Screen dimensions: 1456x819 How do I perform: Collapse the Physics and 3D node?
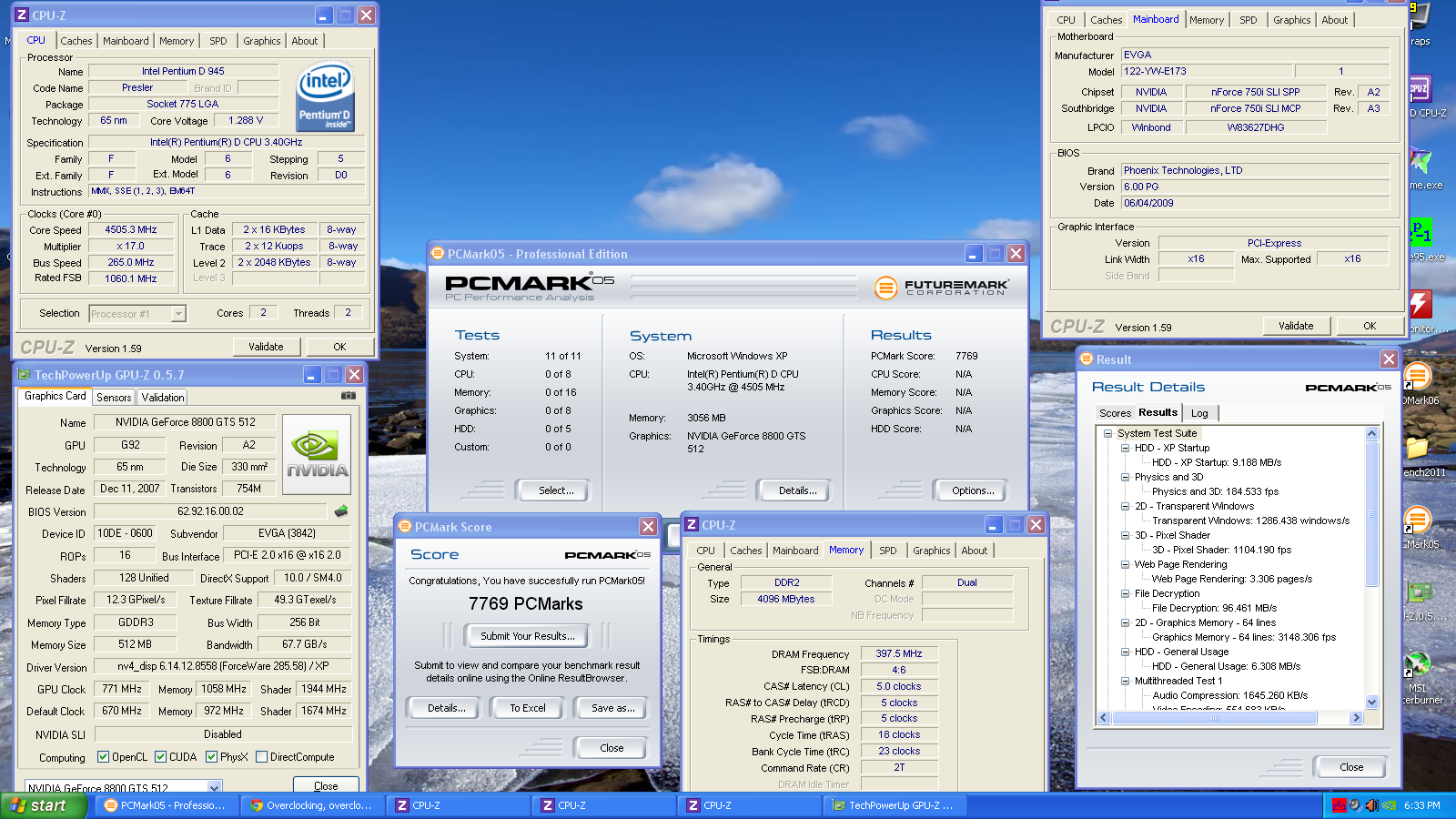pyautogui.click(x=1126, y=477)
